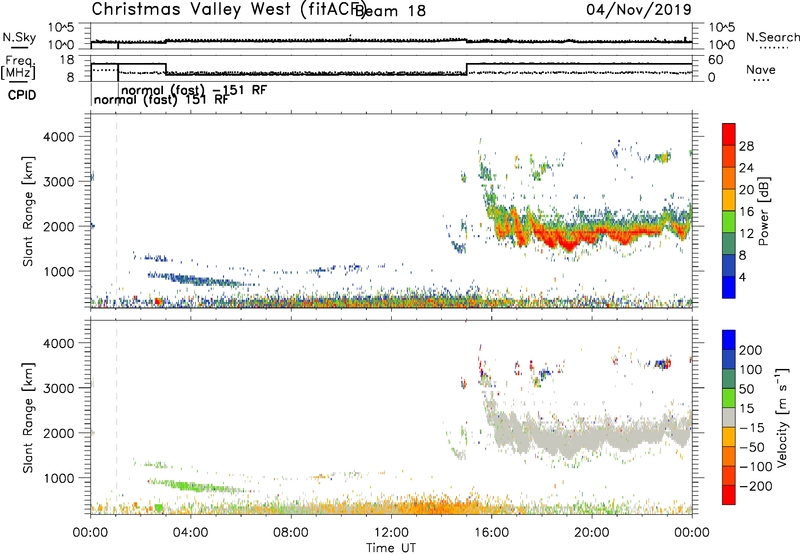Click the 'Freq. [MHz]' legend label
The height and width of the screenshot is (554, 800).
tap(18, 67)
